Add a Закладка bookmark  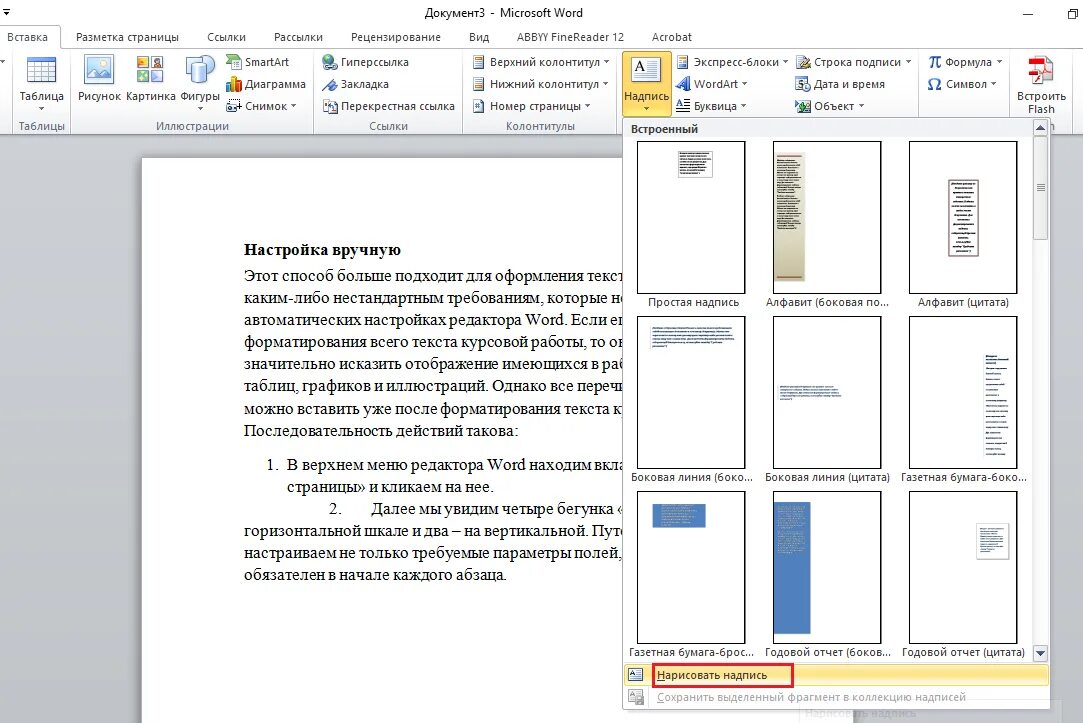point(356,84)
